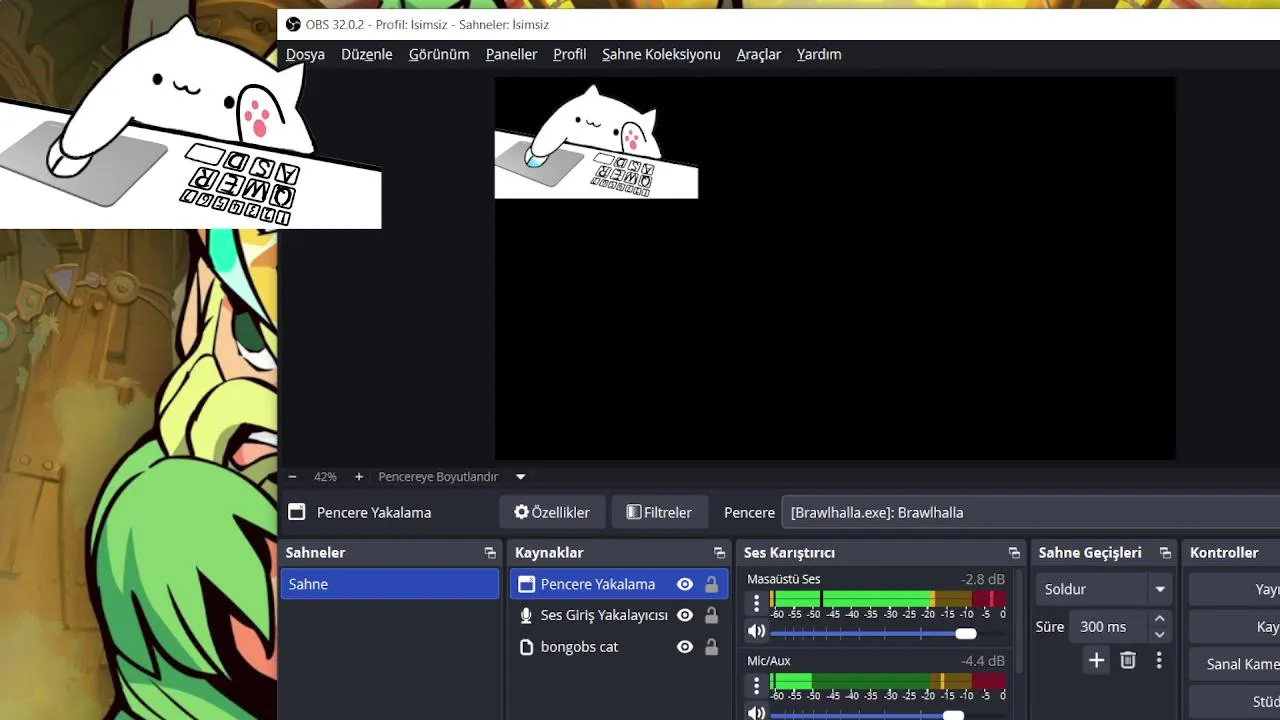Click the OBS logo in title bar
1280x720 pixels.
[293, 24]
